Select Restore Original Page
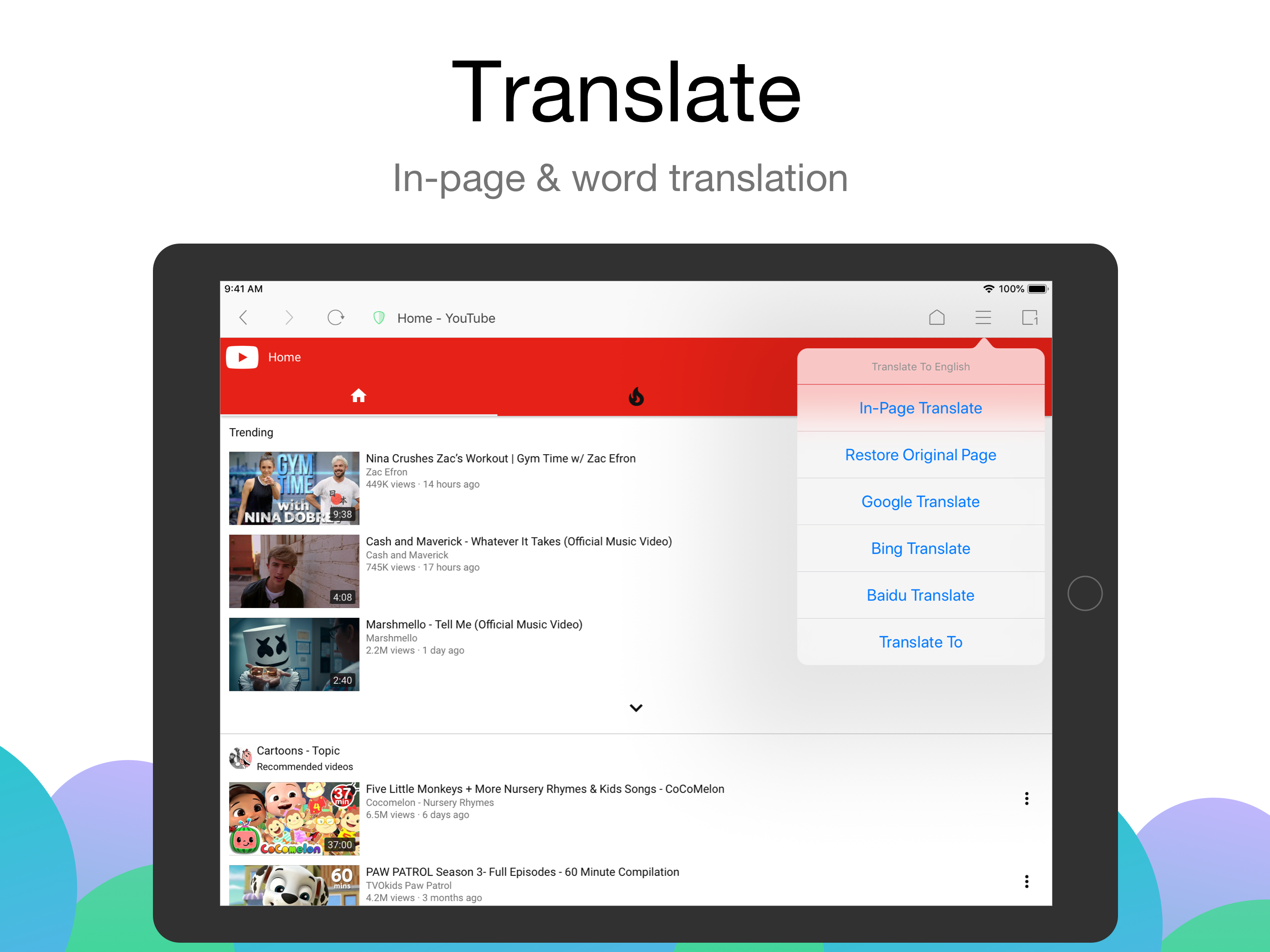The width and height of the screenshot is (1270, 952). click(920, 455)
